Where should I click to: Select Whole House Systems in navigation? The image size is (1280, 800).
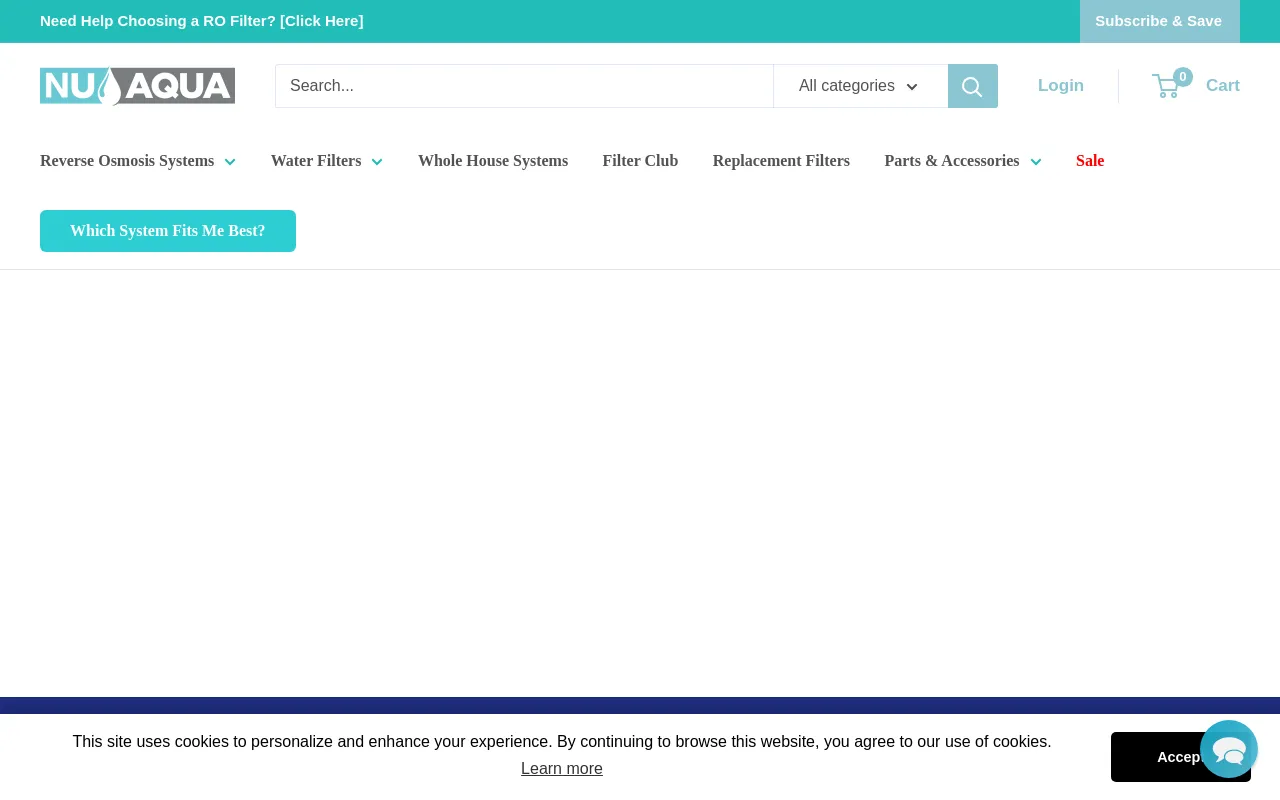pyautogui.click(x=493, y=161)
